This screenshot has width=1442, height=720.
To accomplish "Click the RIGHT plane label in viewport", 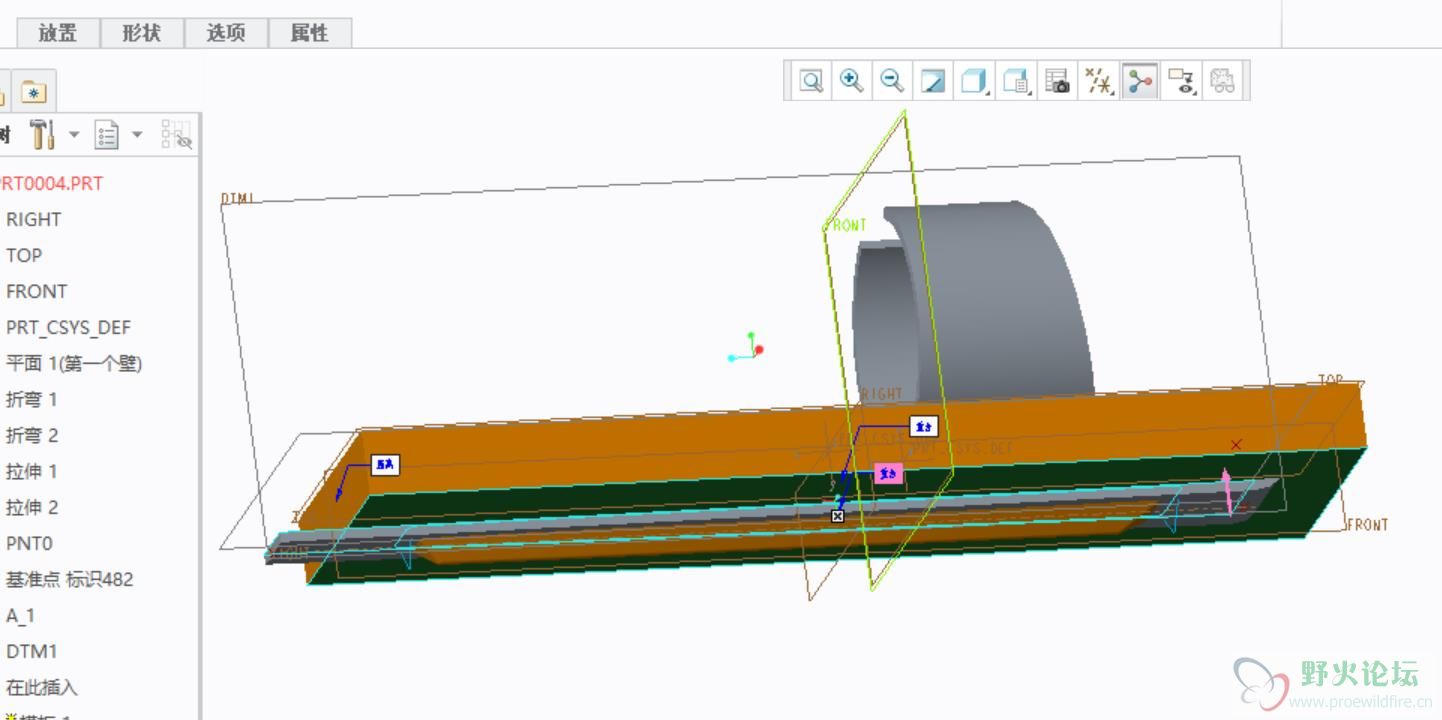I will (881, 394).
